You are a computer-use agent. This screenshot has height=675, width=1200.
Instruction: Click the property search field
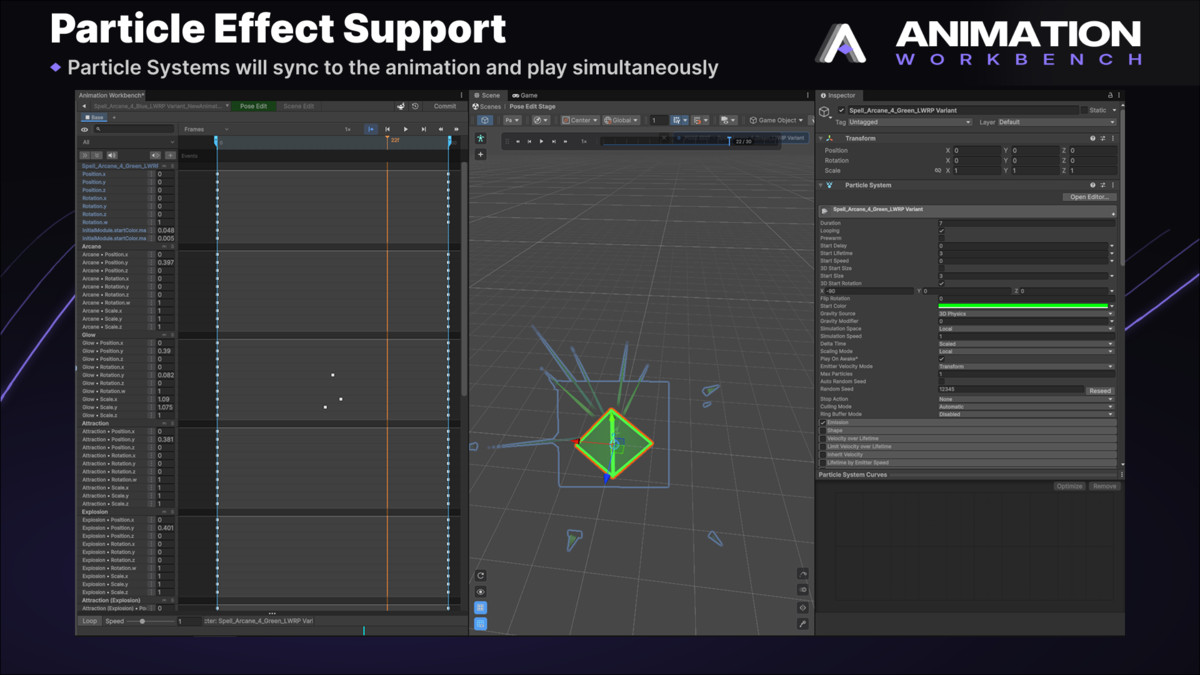coord(134,129)
